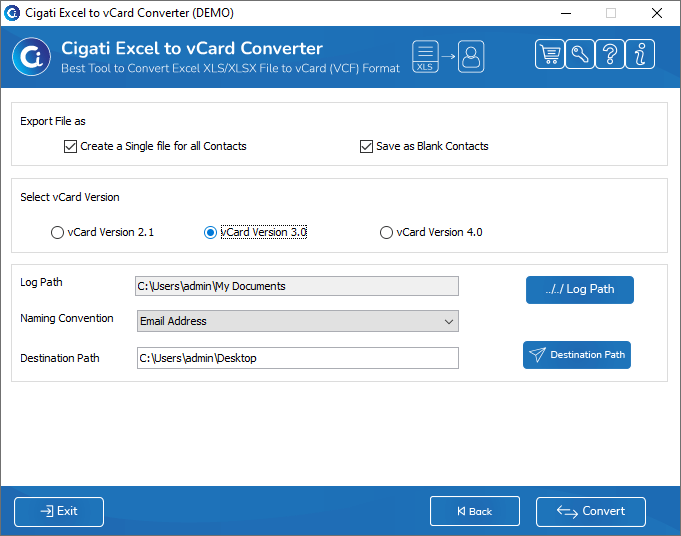Expand the Naming Convention dropdown arrow

coord(449,321)
